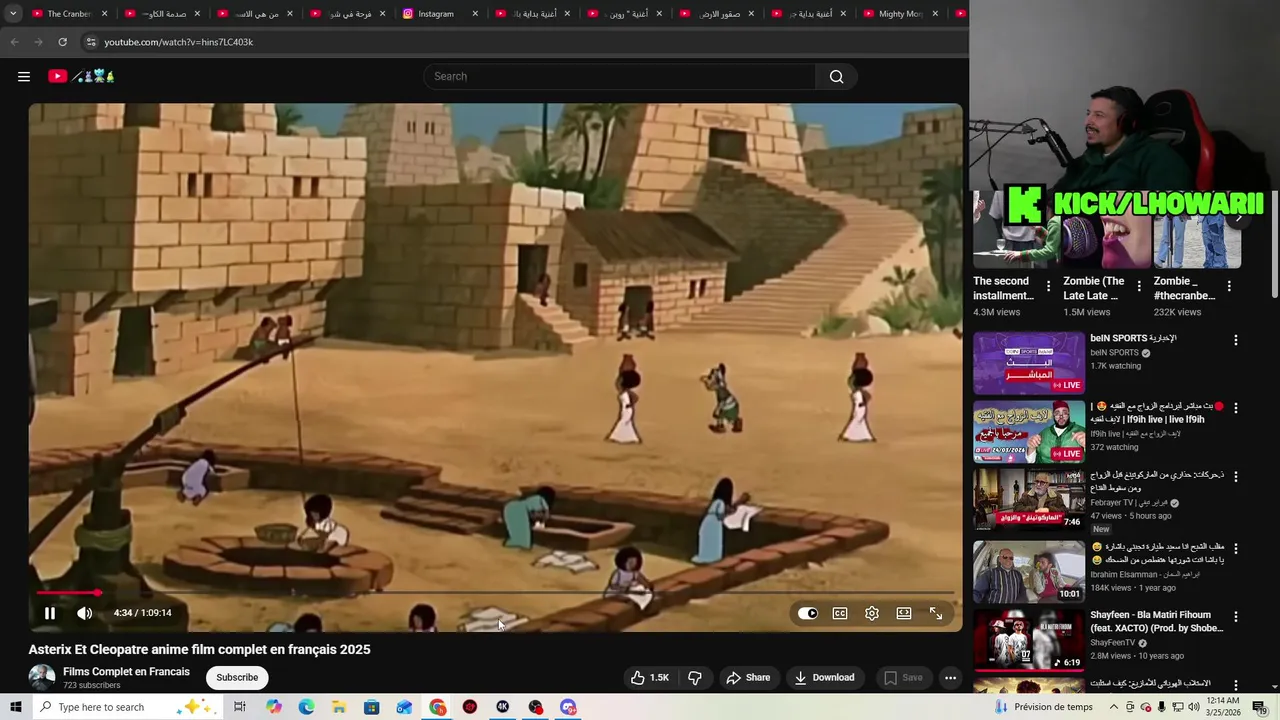Viewport: 1280px width, 720px height.
Task: Seek on the red video progress bar
Action: (x=495, y=593)
